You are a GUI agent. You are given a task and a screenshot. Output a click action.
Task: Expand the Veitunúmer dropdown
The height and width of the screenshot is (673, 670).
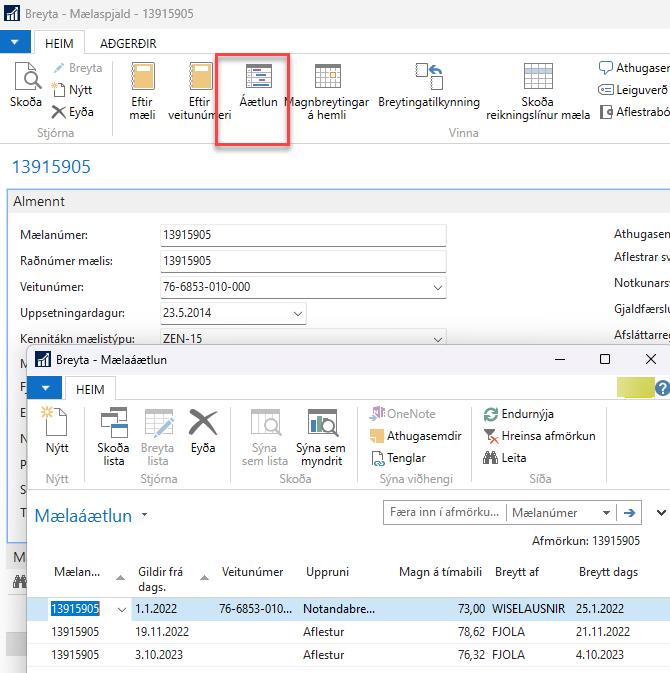pyautogui.click(x=436, y=288)
